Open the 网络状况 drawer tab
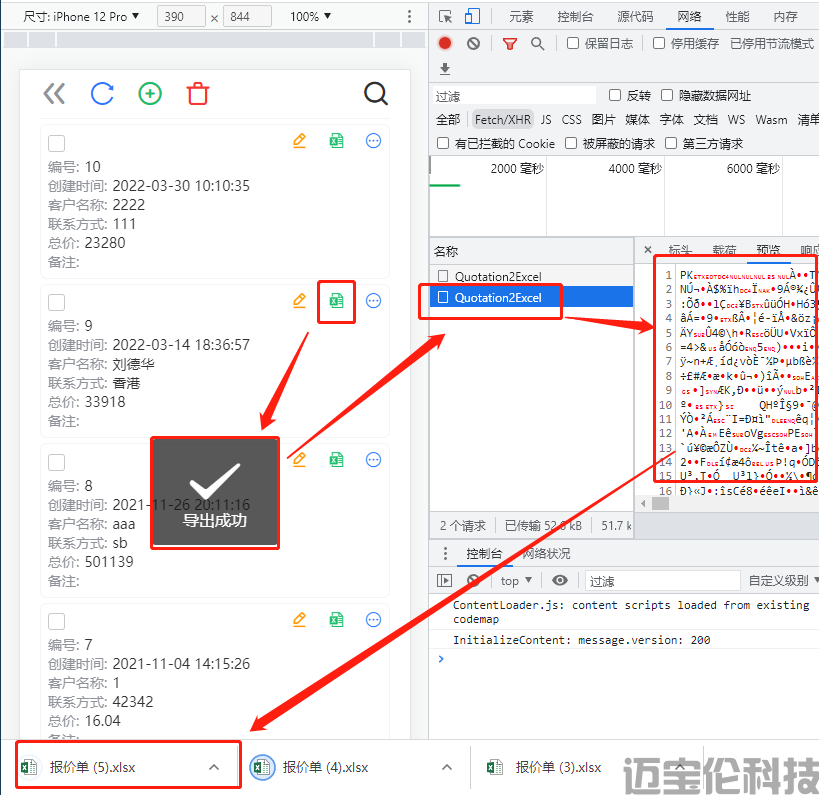 546,553
